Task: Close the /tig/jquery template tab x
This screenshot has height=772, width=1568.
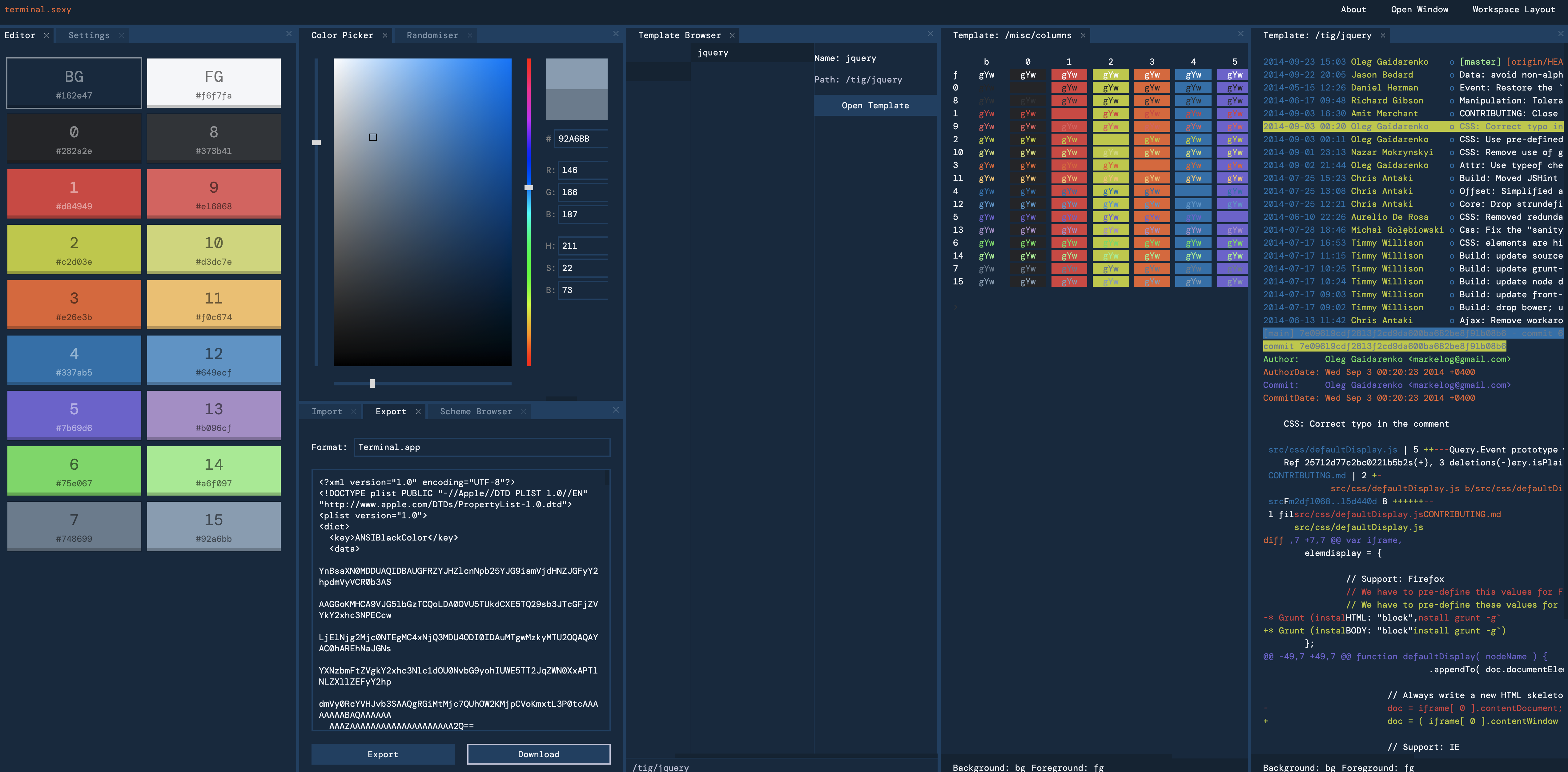Action: click(x=1383, y=36)
